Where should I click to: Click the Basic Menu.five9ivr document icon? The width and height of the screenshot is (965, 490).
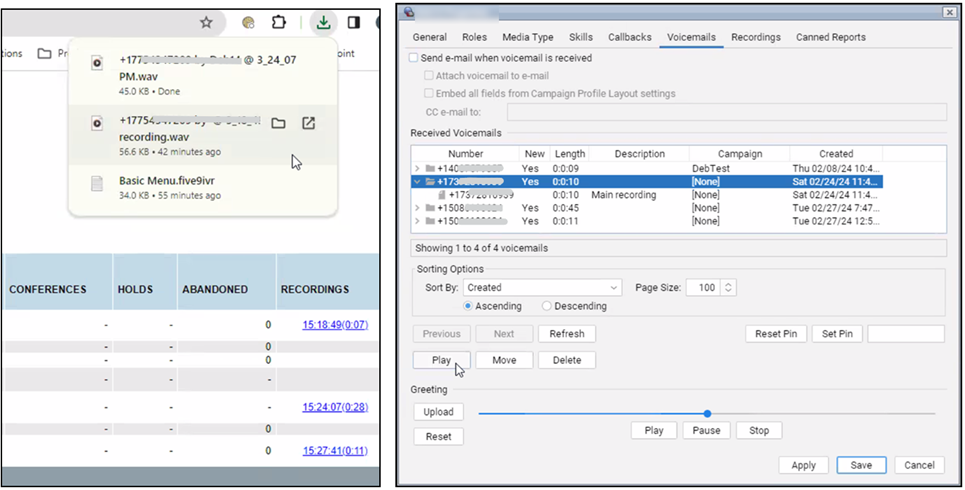(x=97, y=183)
